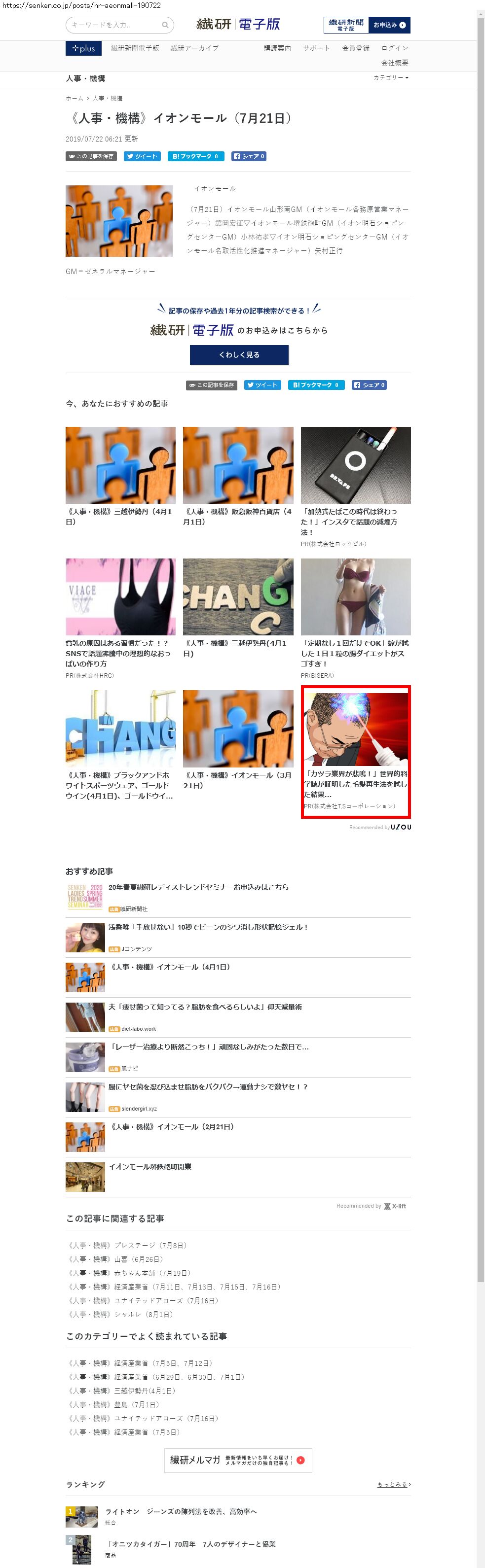Open related article プレステージ（7月8日）
Viewport: 485px width, 1568px height.
[127, 1246]
